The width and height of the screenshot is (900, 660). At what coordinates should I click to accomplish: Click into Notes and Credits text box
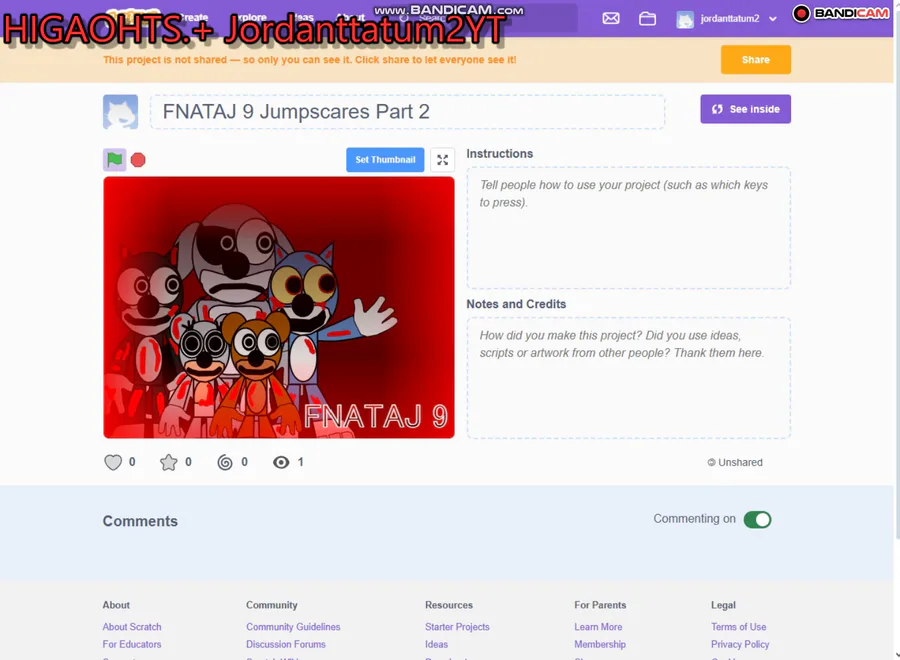(x=629, y=378)
